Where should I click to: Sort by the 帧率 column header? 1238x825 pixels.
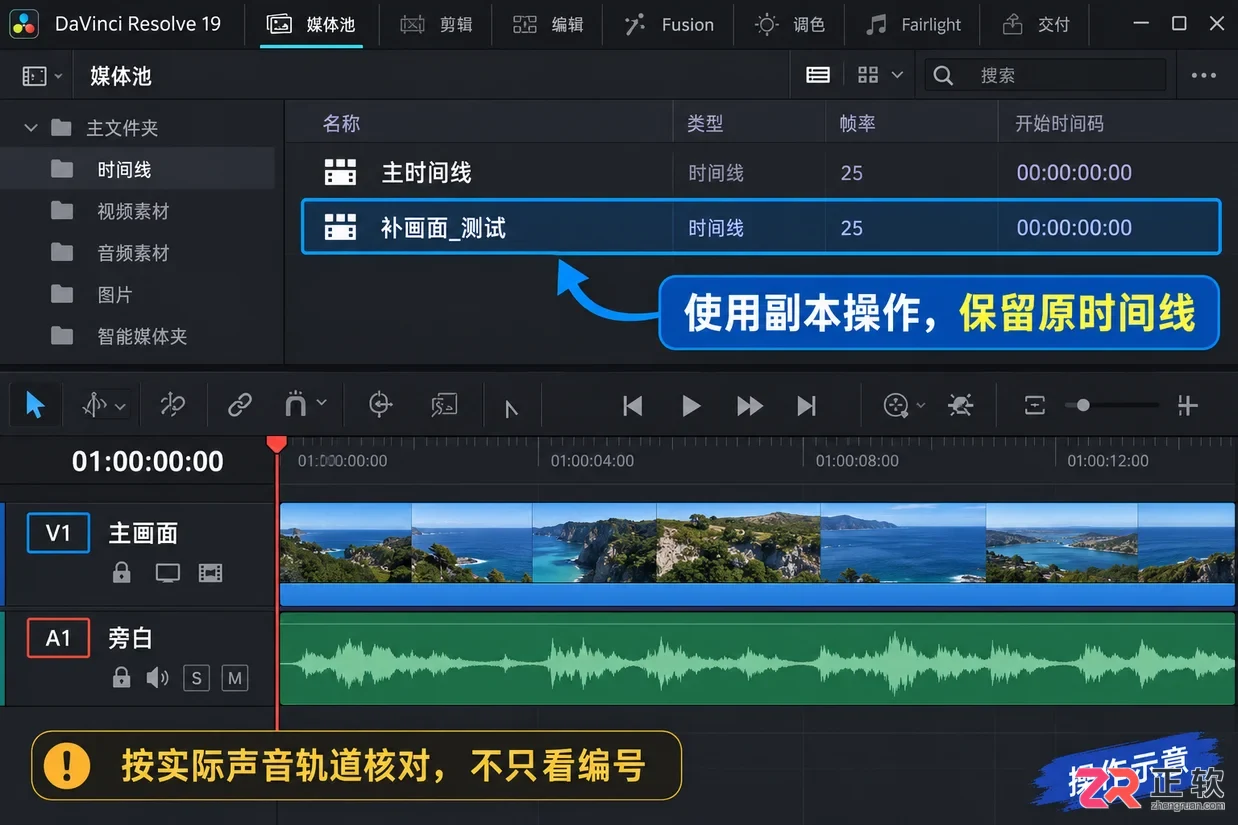point(858,123)
